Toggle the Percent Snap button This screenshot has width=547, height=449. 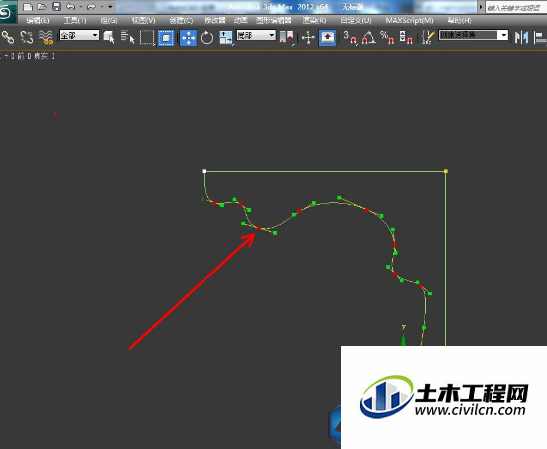[x=387, y=38]
